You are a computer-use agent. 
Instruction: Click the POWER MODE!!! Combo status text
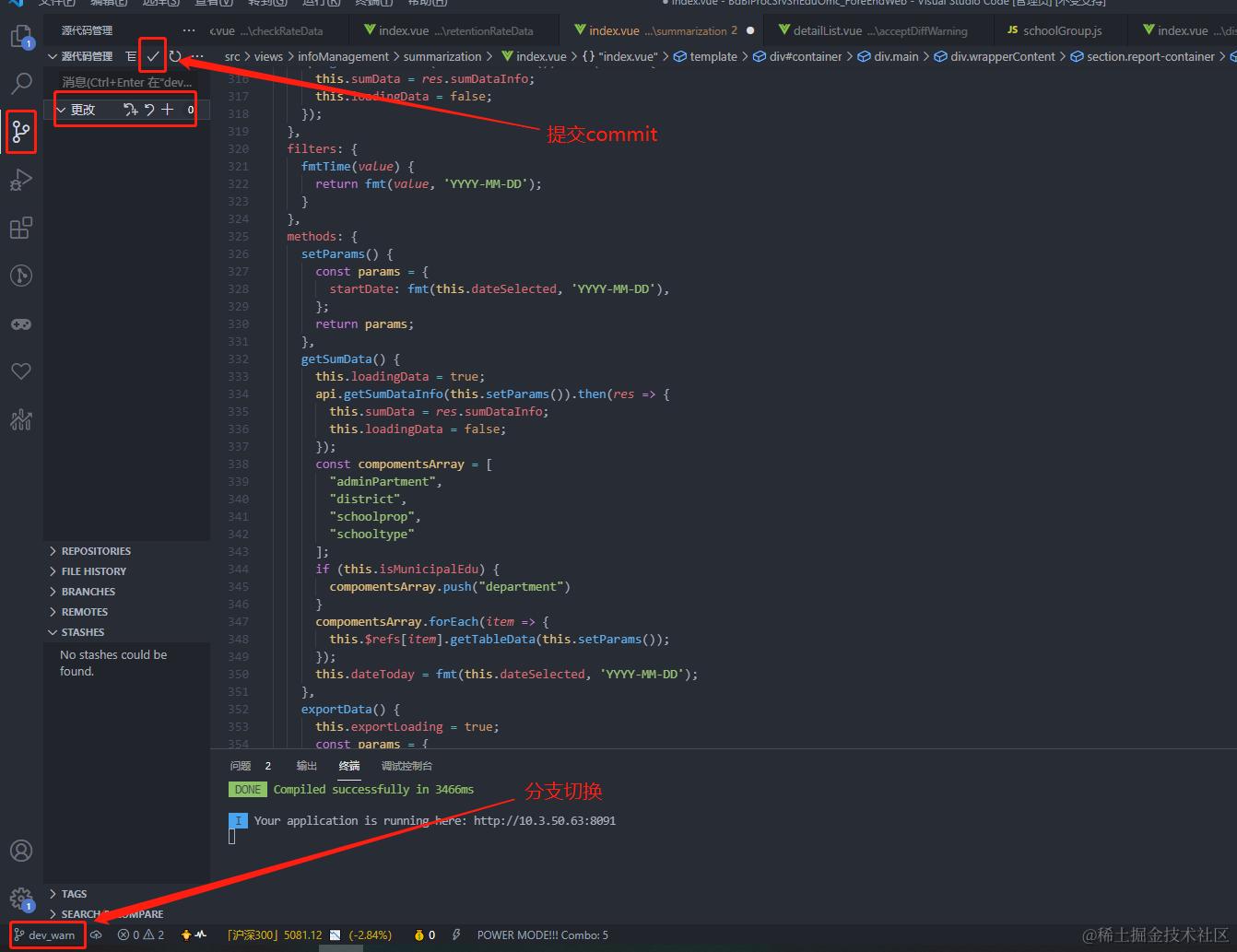[543, 934]
